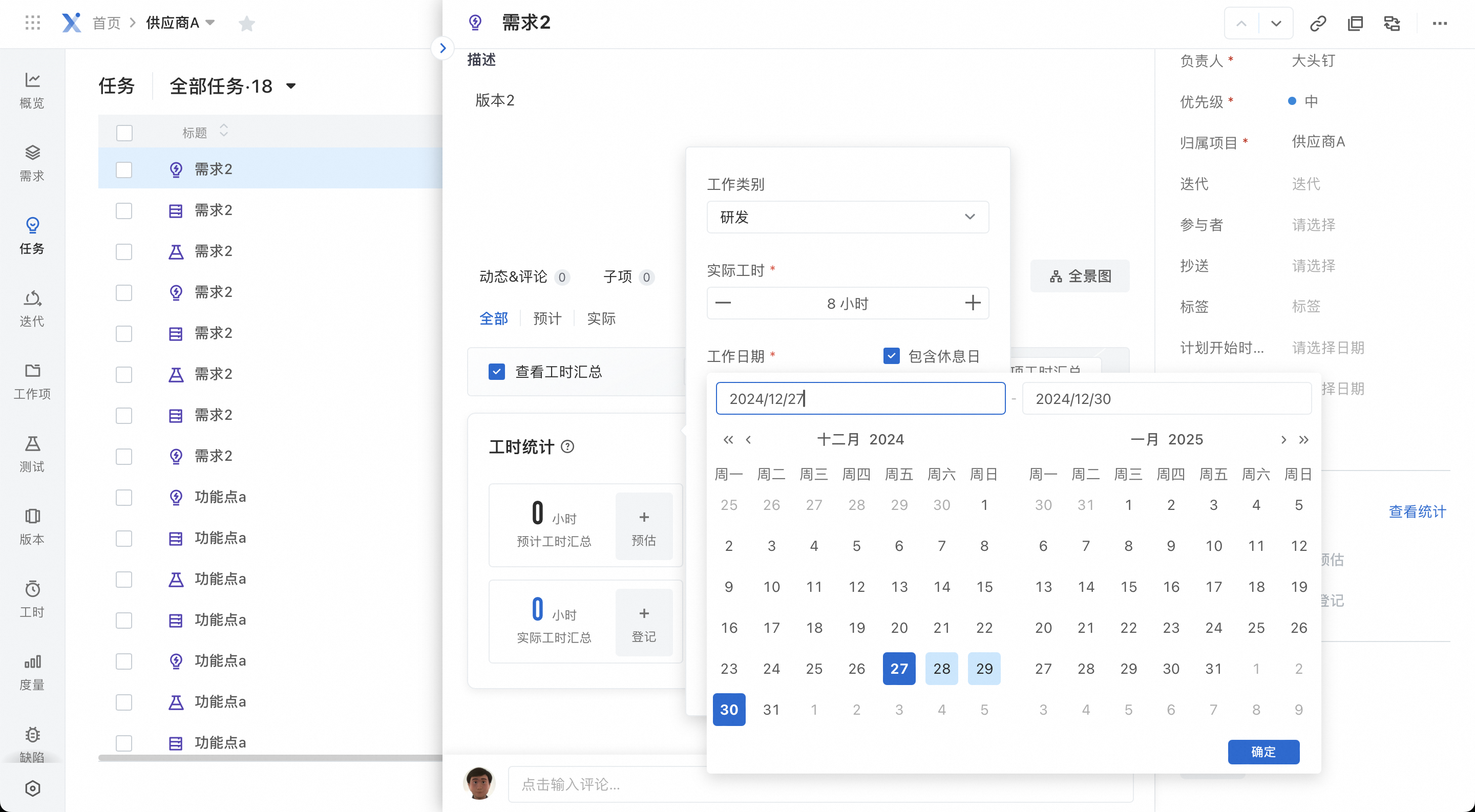The height and width of the screenshot is (812, 1475).
Task: Open 测试 in the left sidebar
Action: click(32, 454)
